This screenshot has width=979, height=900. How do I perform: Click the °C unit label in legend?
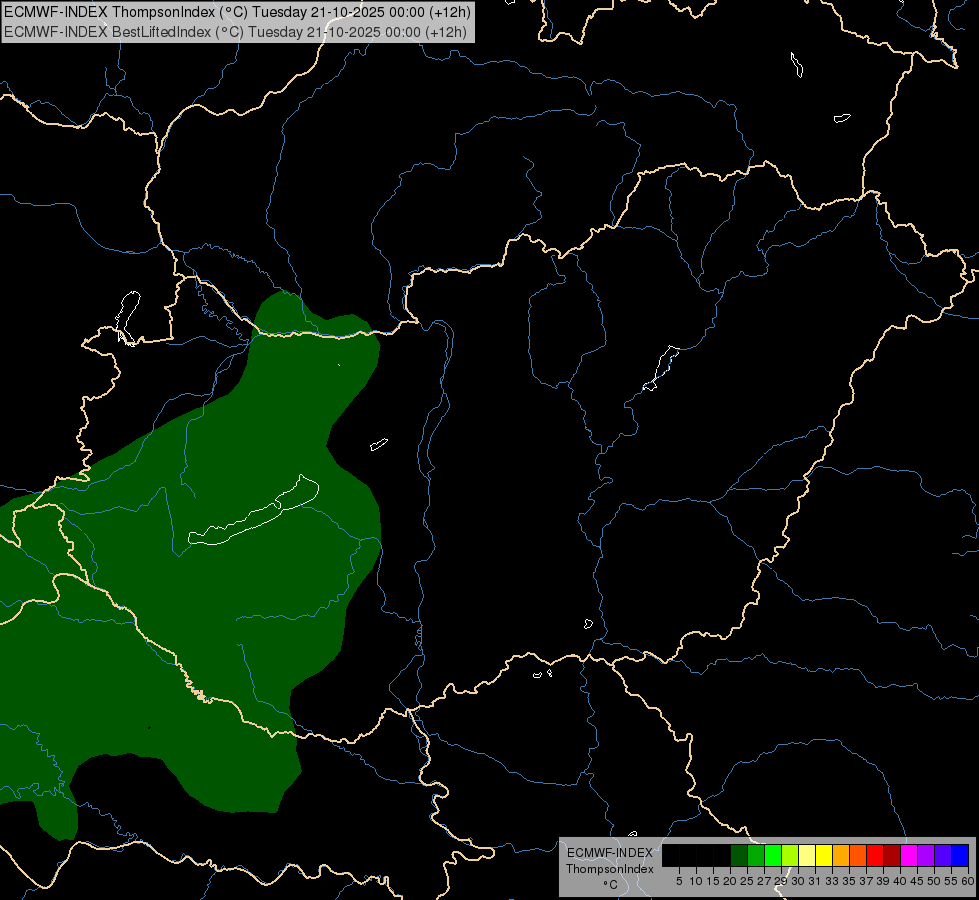point(611,885)
